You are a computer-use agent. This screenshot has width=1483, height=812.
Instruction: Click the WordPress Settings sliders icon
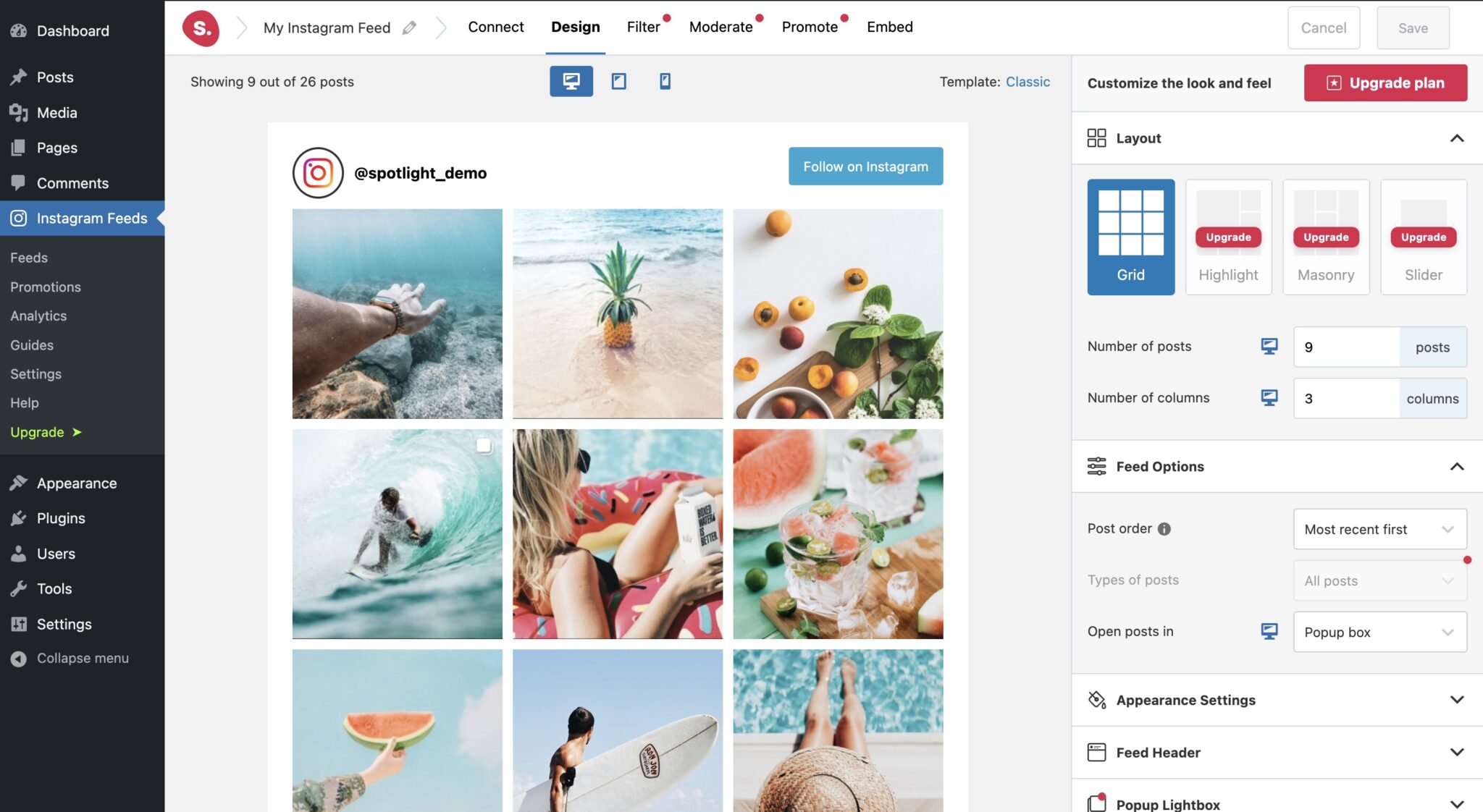[x=19, y=624]
